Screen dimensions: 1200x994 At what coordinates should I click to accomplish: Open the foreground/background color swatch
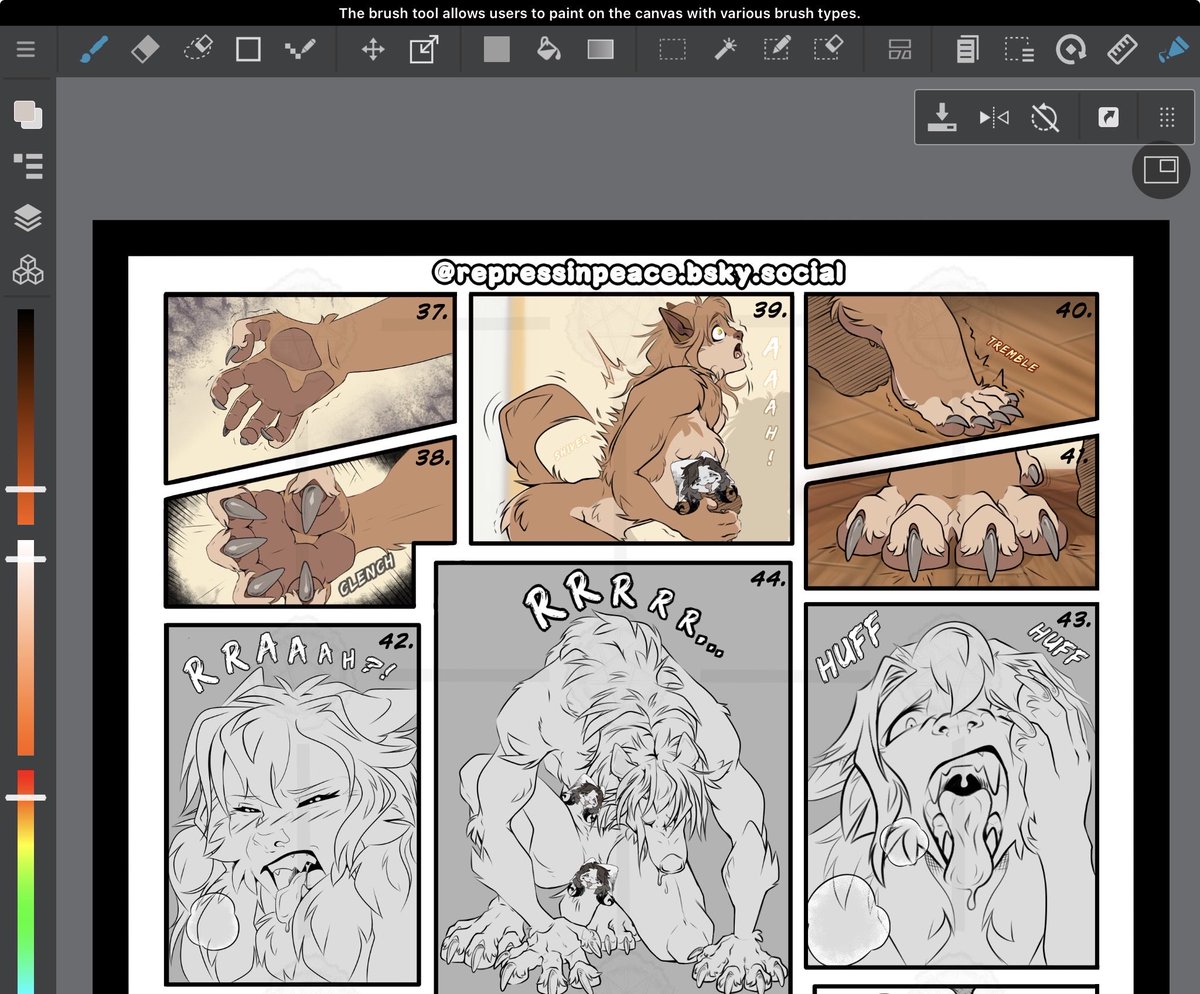coord(28,114)
